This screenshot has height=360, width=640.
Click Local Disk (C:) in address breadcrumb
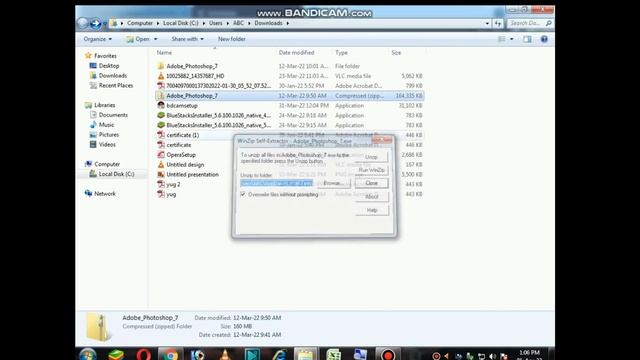(180, 23)
